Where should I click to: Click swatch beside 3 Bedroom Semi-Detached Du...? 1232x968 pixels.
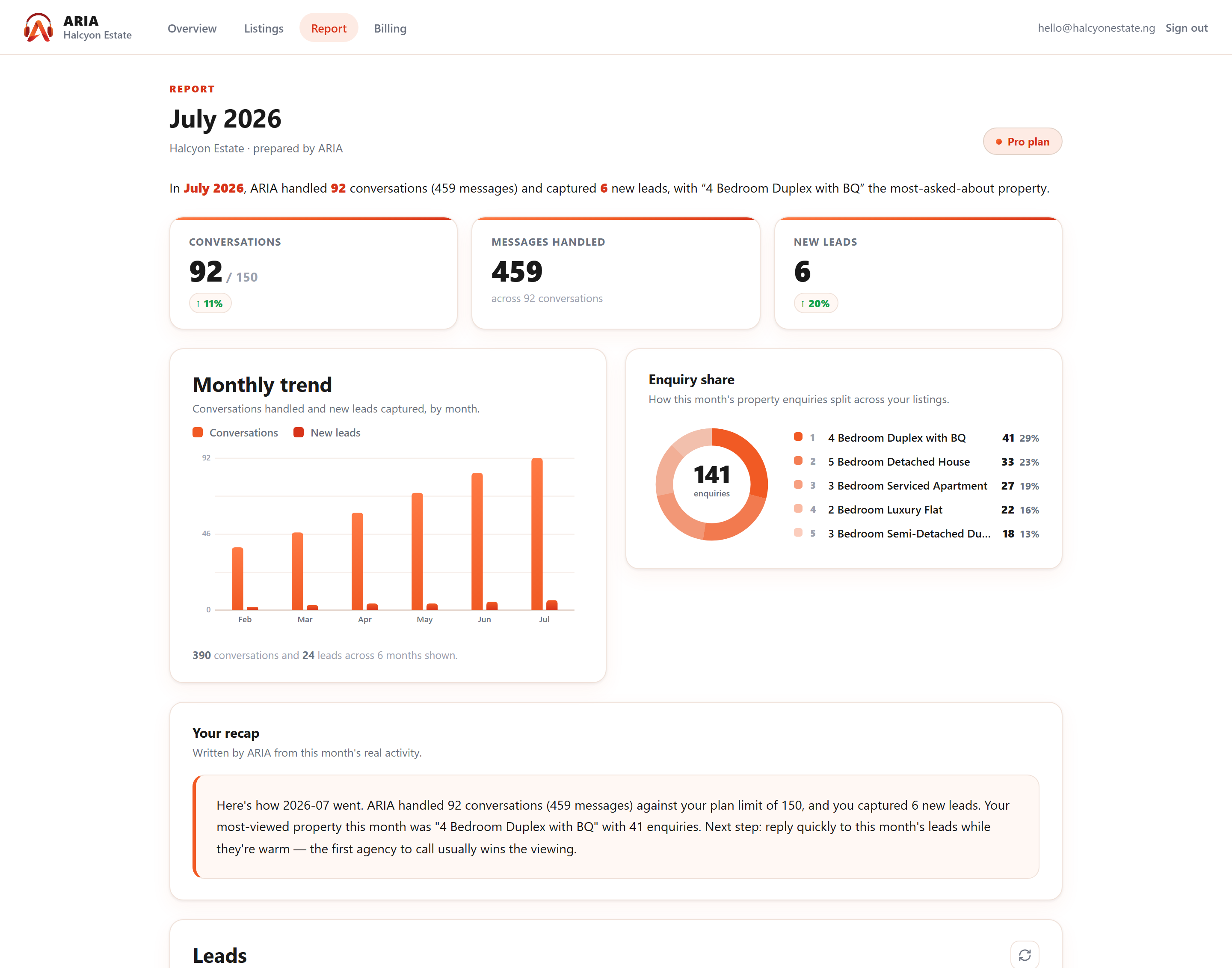pos(798,532)
